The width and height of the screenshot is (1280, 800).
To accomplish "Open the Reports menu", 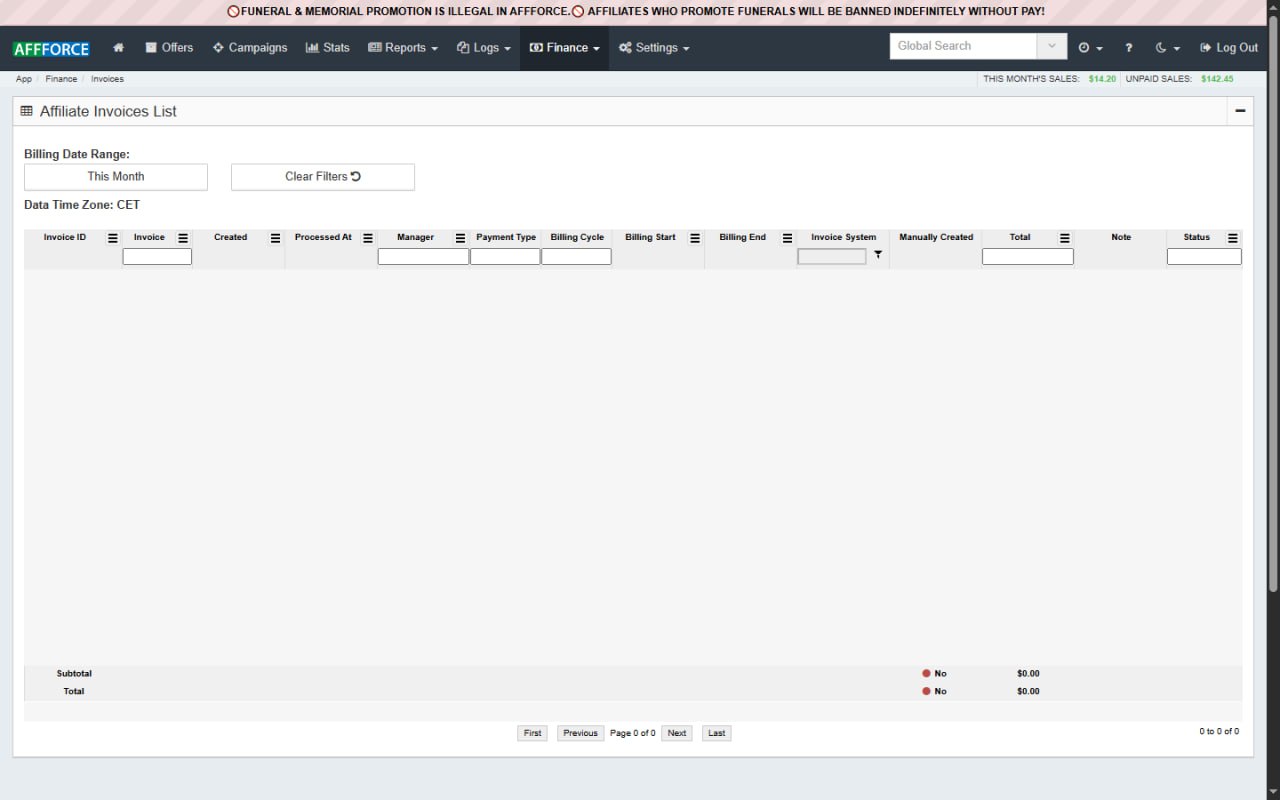I will click(x=403, y=48).
